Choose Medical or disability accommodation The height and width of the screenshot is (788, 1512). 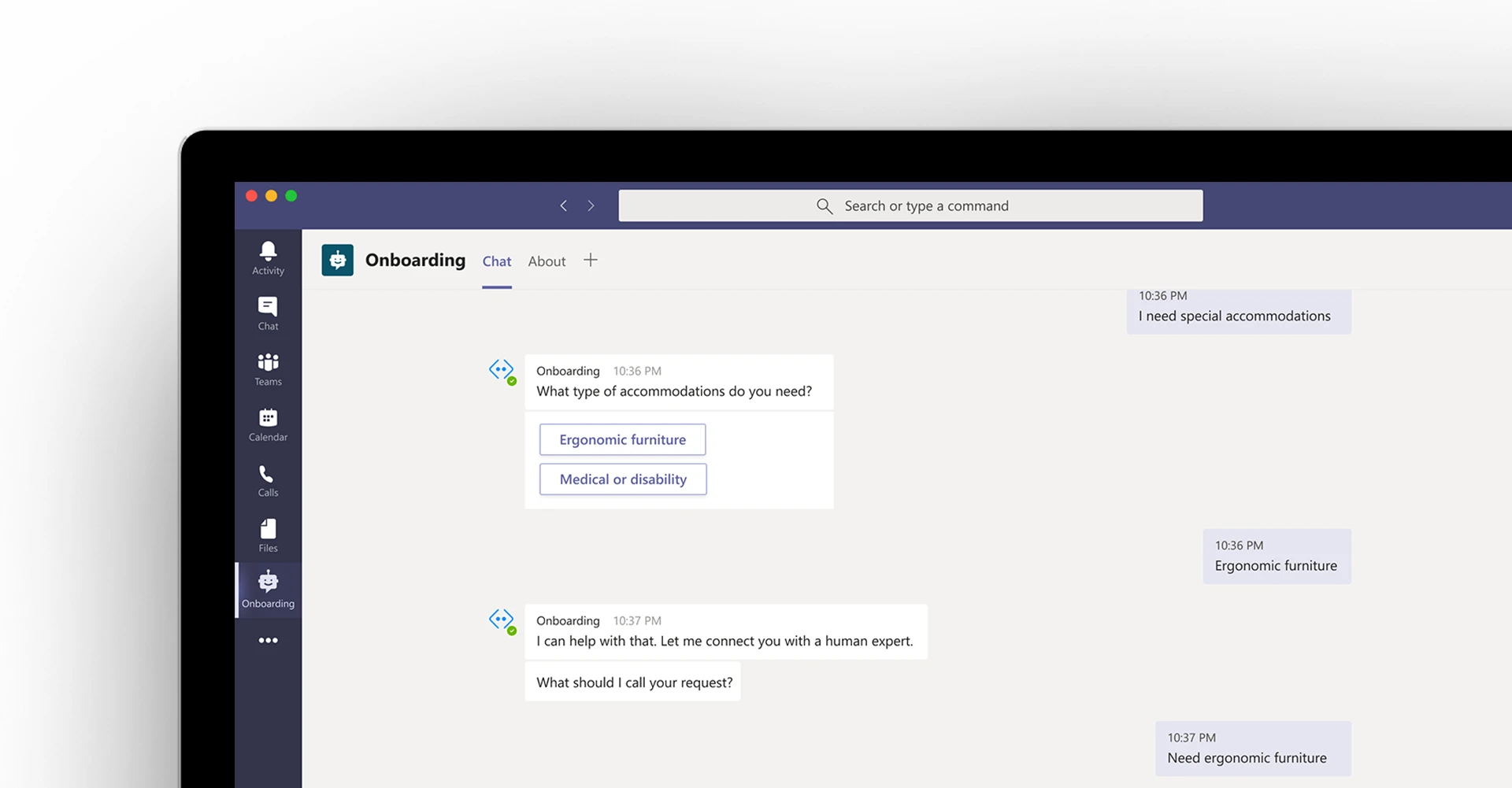coord(622,479)
